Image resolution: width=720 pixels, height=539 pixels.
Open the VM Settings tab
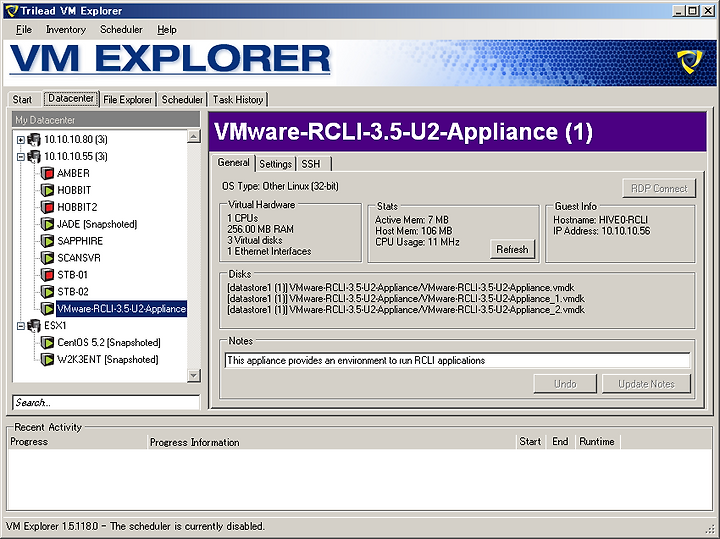(x=276, y=164)
